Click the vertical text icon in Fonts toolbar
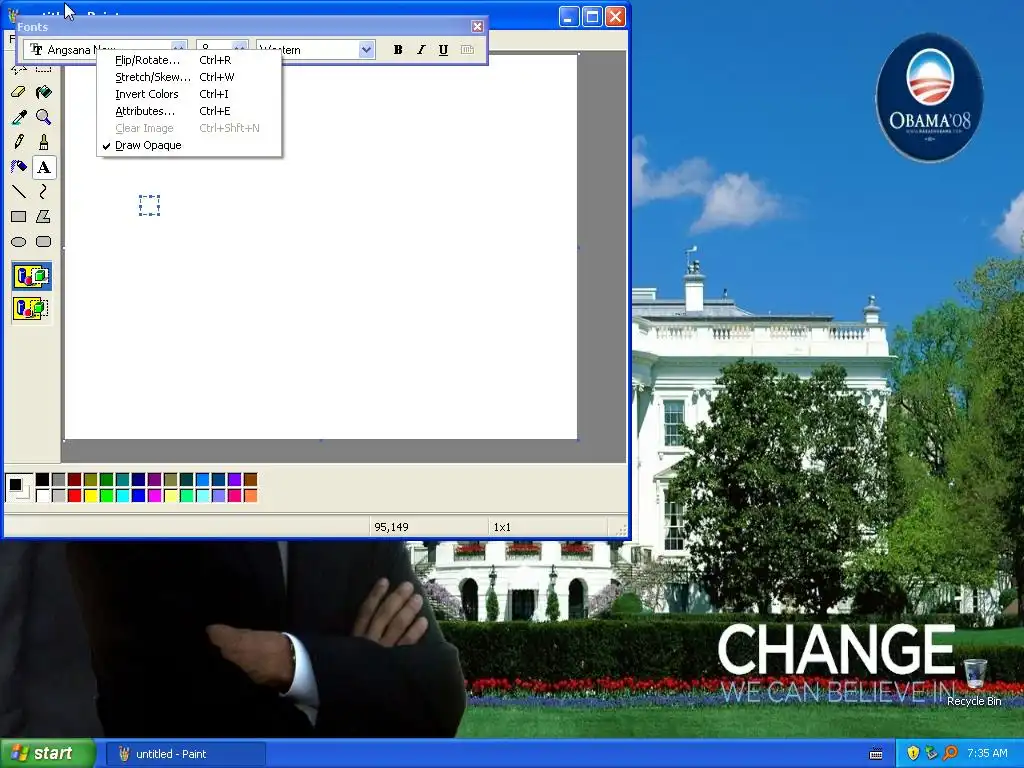 (x=467, y=50)
